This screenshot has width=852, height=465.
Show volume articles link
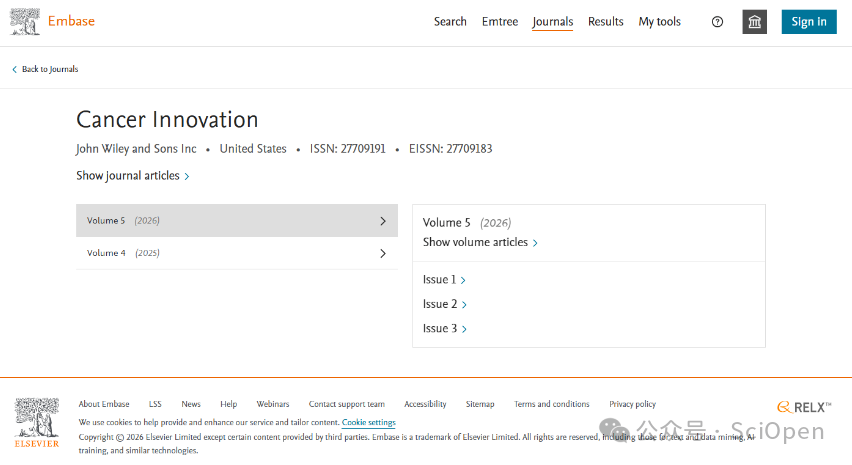click(480, 242)
